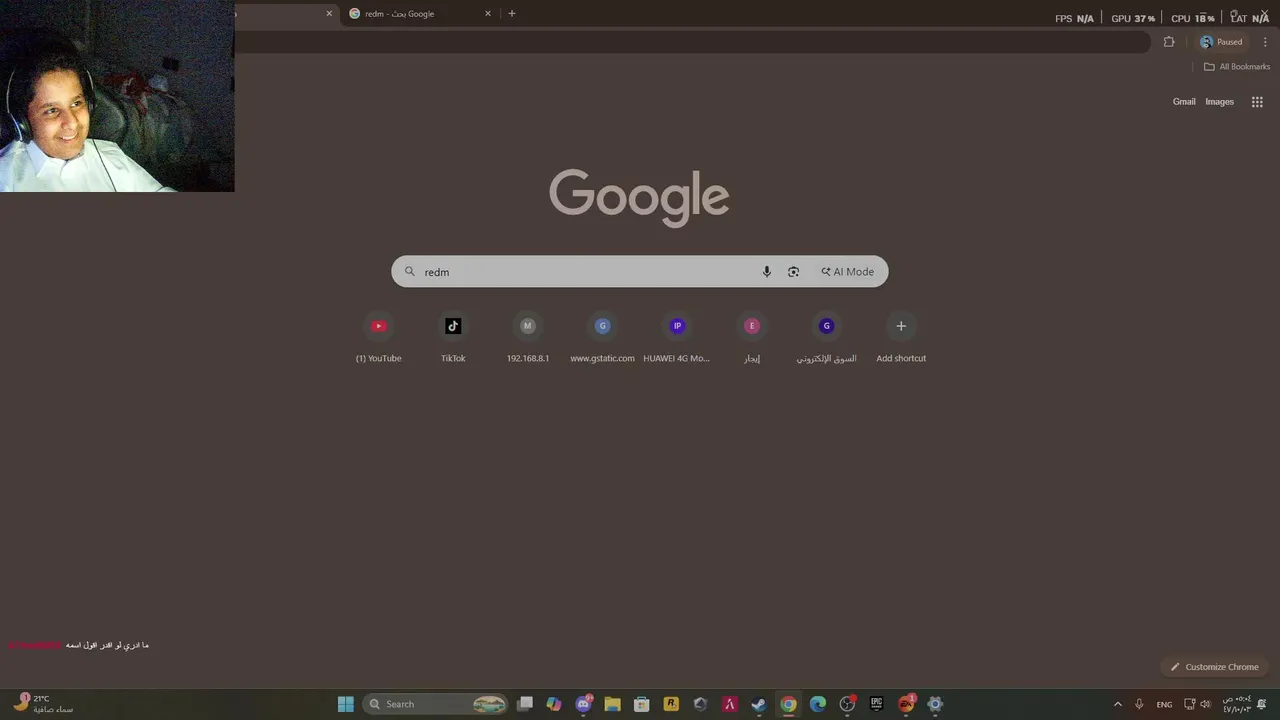1280x720 pixels.
Task: Open the Gmail link
Action: click(x=1184, y=102)
